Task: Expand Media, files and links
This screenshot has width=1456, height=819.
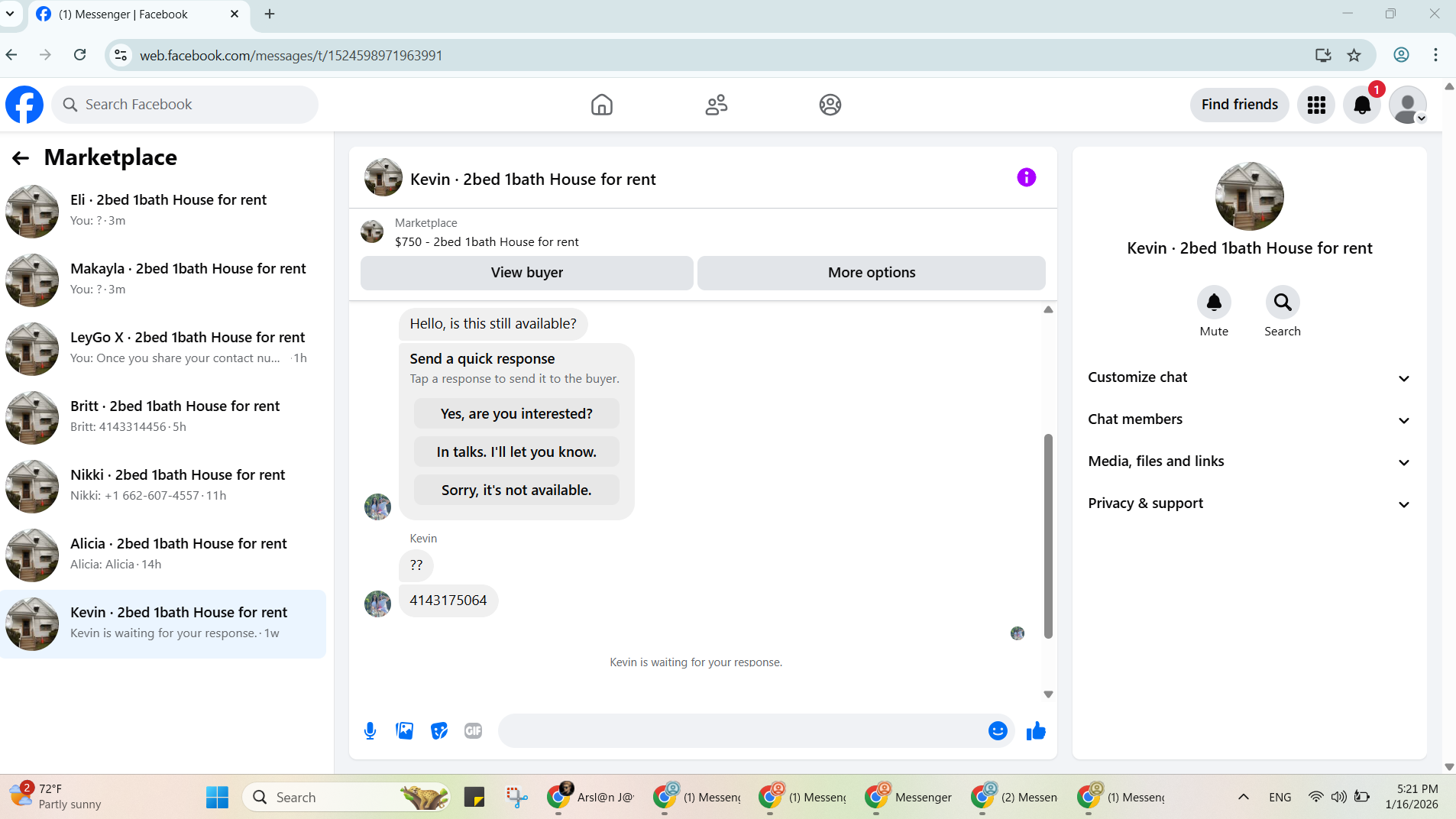Action: (x=1250, y=461)
